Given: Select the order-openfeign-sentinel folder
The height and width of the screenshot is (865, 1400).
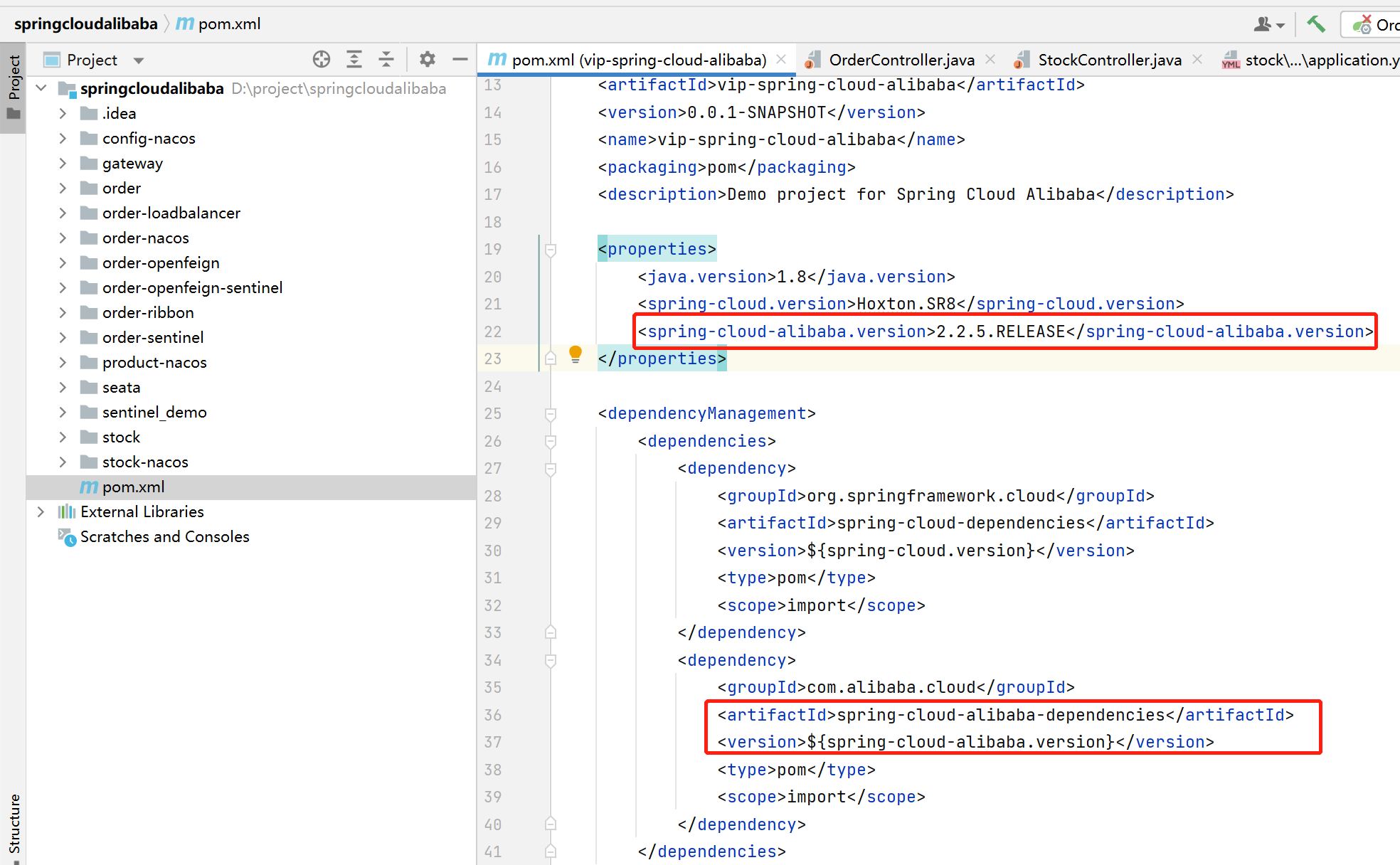Looking at the screenshot, I should coord(193,287).
